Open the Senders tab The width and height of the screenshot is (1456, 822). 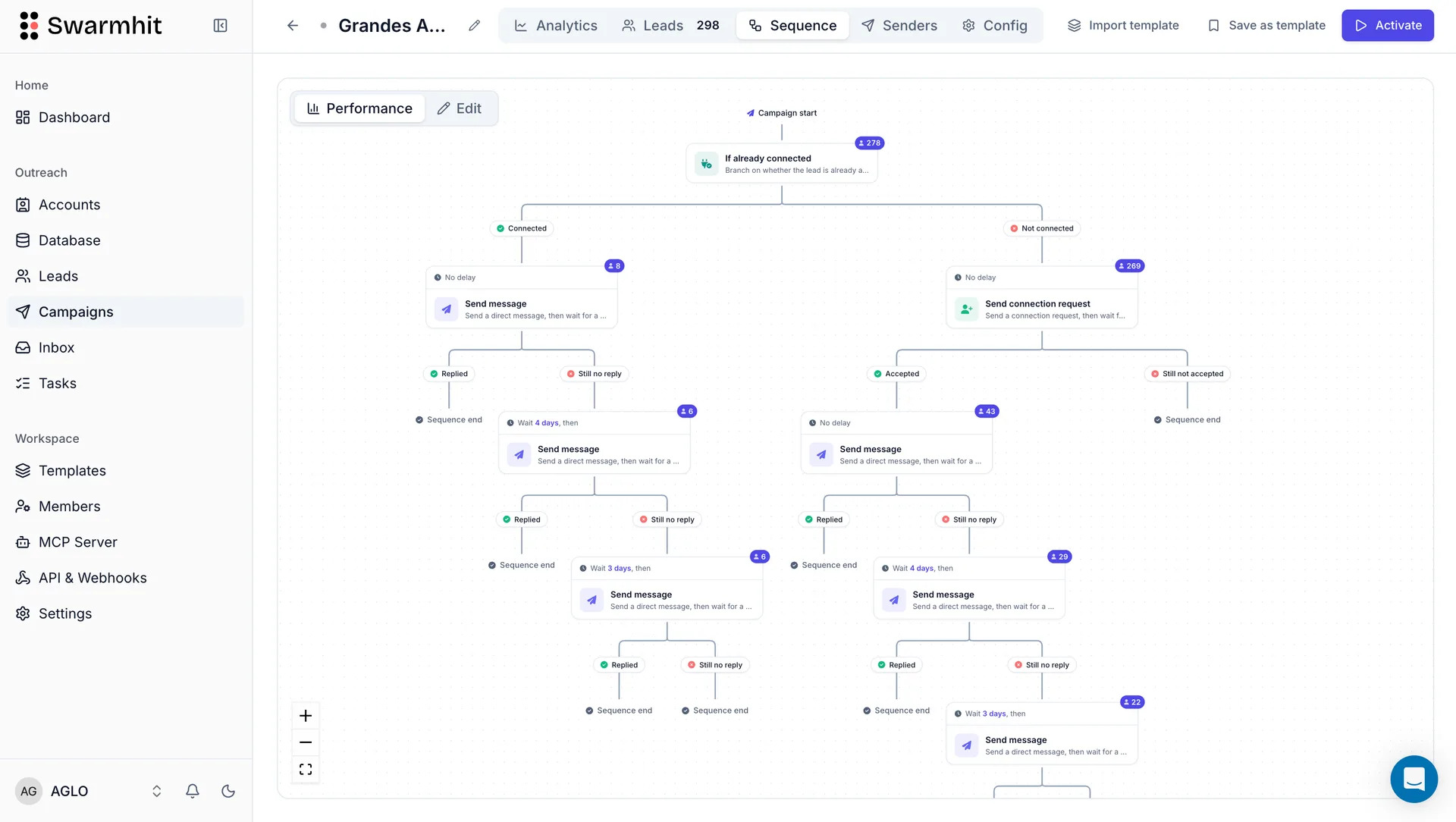point(899,26)
